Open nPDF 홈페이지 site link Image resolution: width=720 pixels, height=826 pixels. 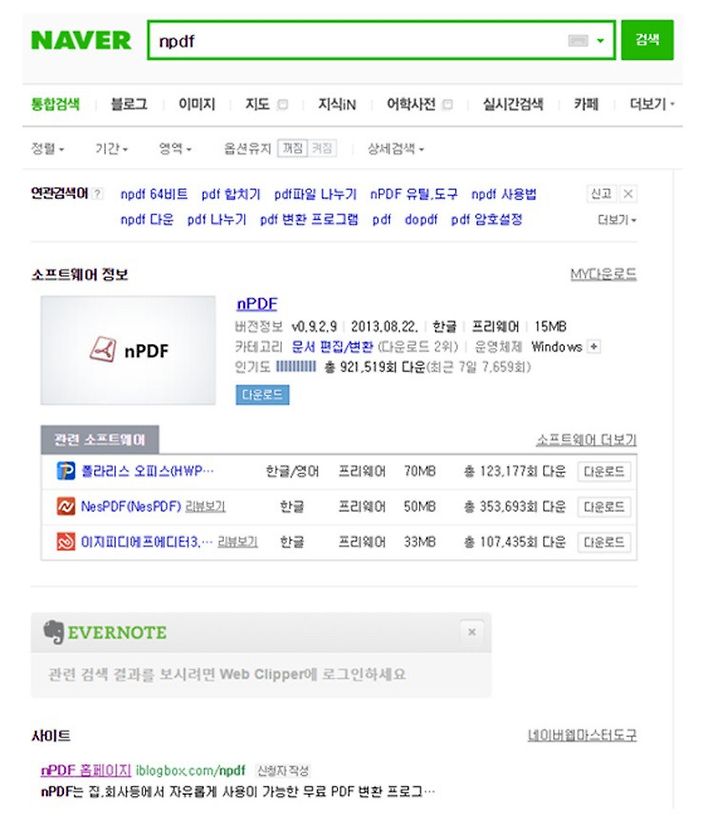tap(86, 771)
